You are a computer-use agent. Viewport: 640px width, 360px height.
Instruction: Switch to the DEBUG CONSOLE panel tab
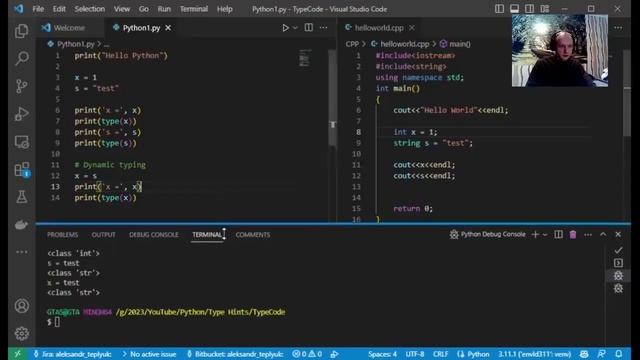[x=154, y=235]
